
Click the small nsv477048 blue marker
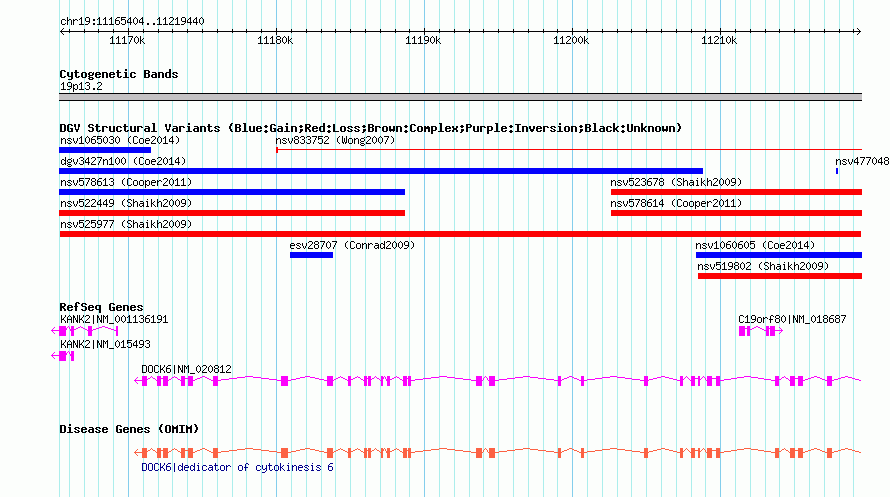[837, 171]
